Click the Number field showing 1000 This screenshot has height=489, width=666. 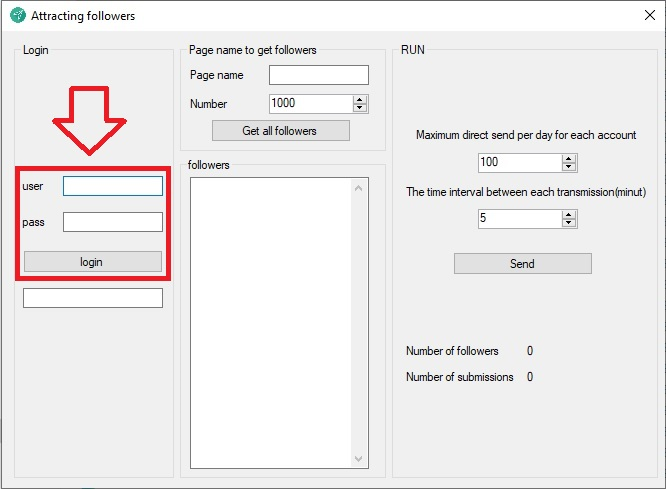pos(309,103)
